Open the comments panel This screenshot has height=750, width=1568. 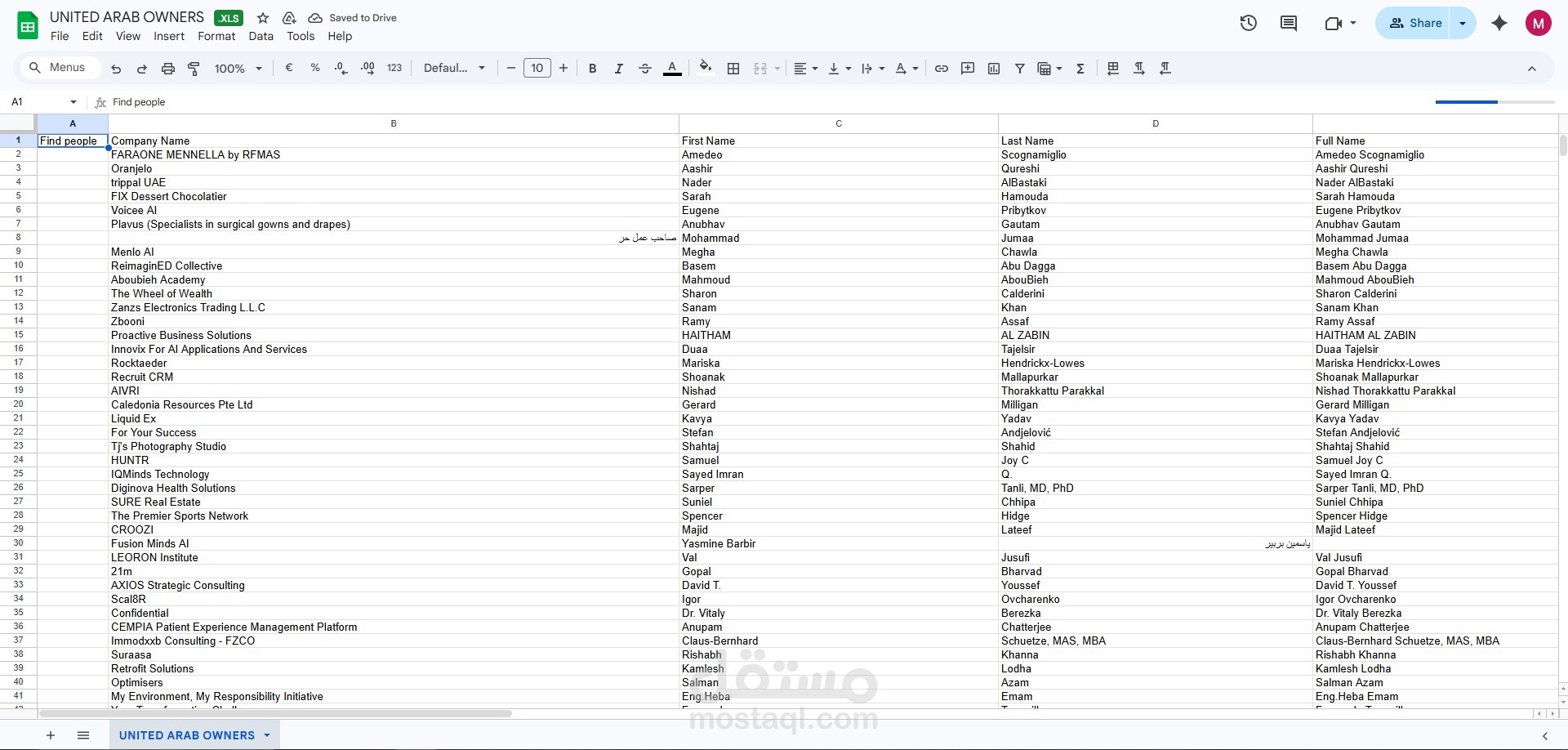(1289, 23)
